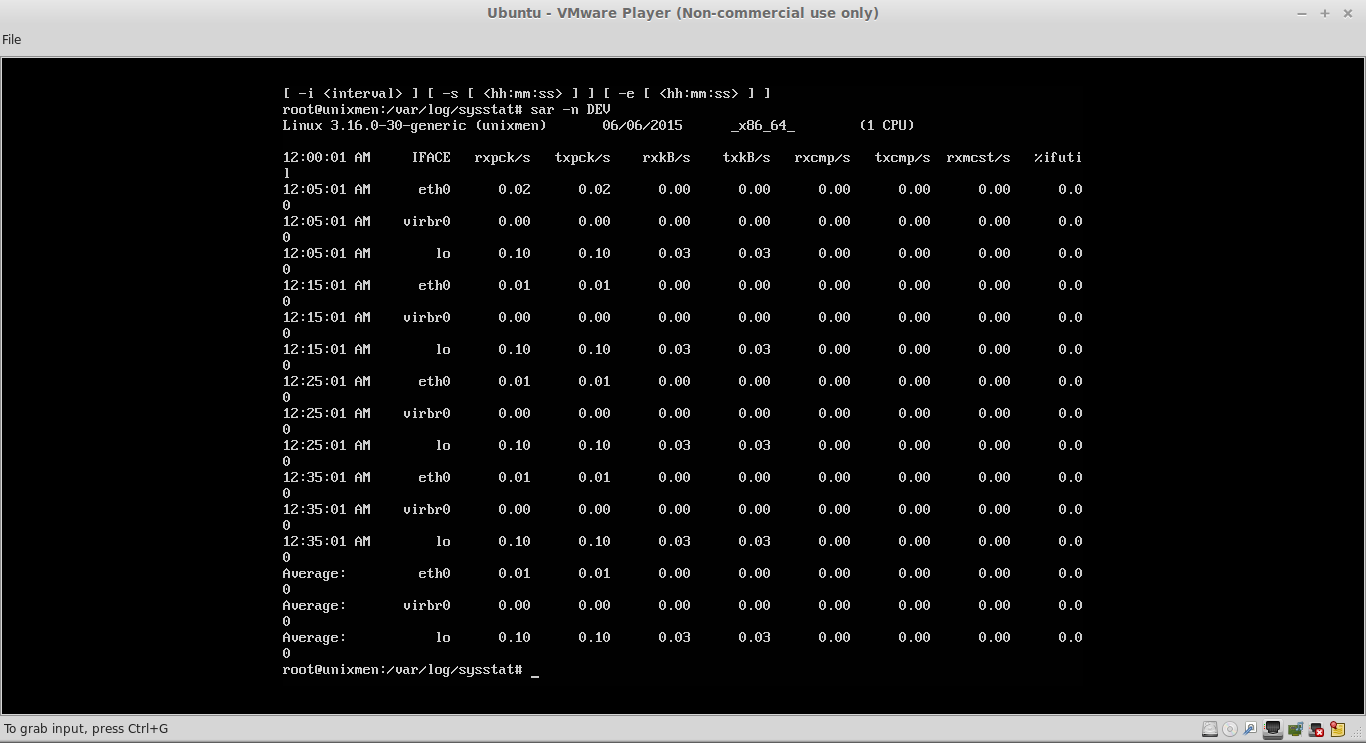Click the txpck/s column header

point(583,157)
